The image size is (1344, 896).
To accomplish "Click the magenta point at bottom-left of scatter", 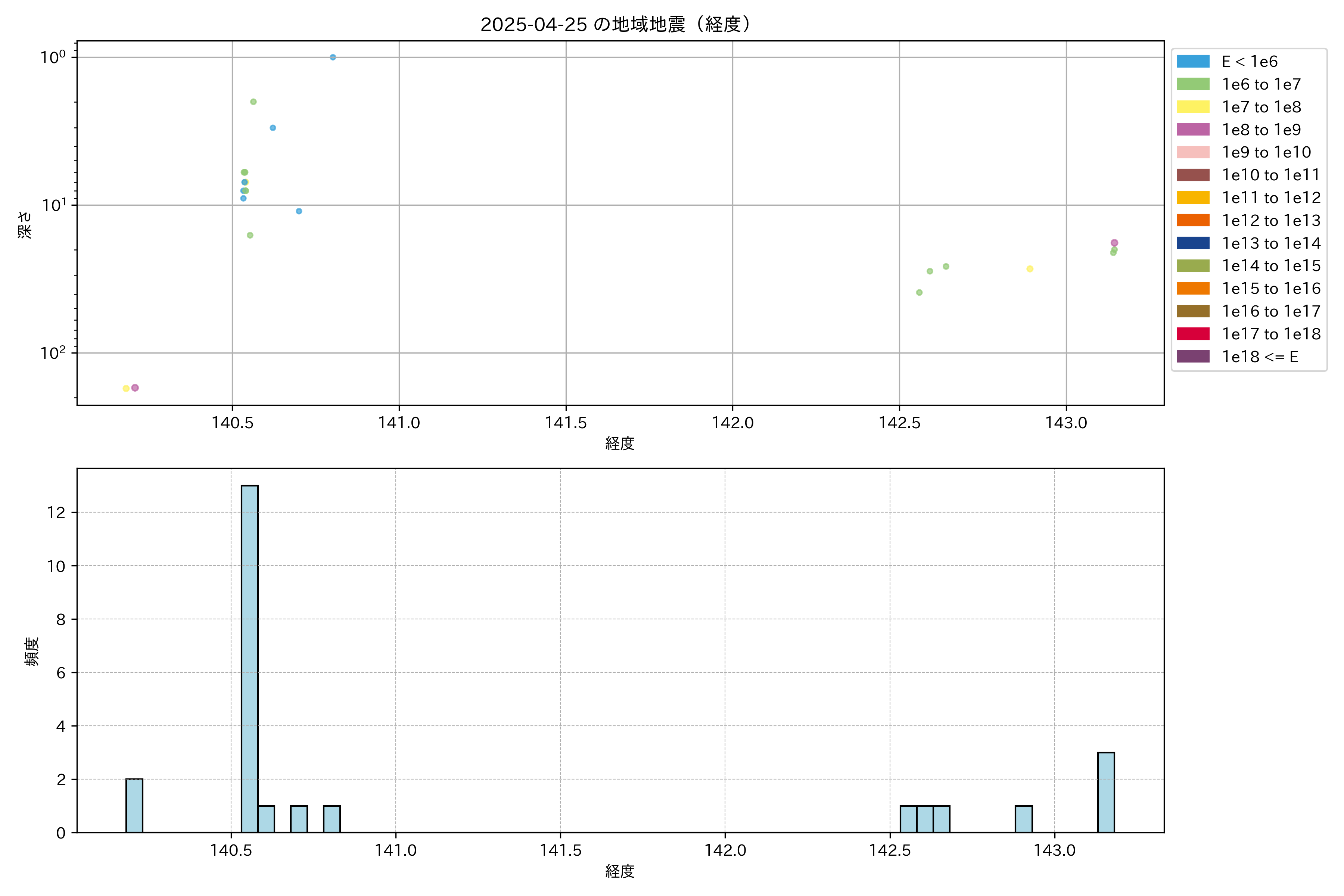I will click(135, 388).
